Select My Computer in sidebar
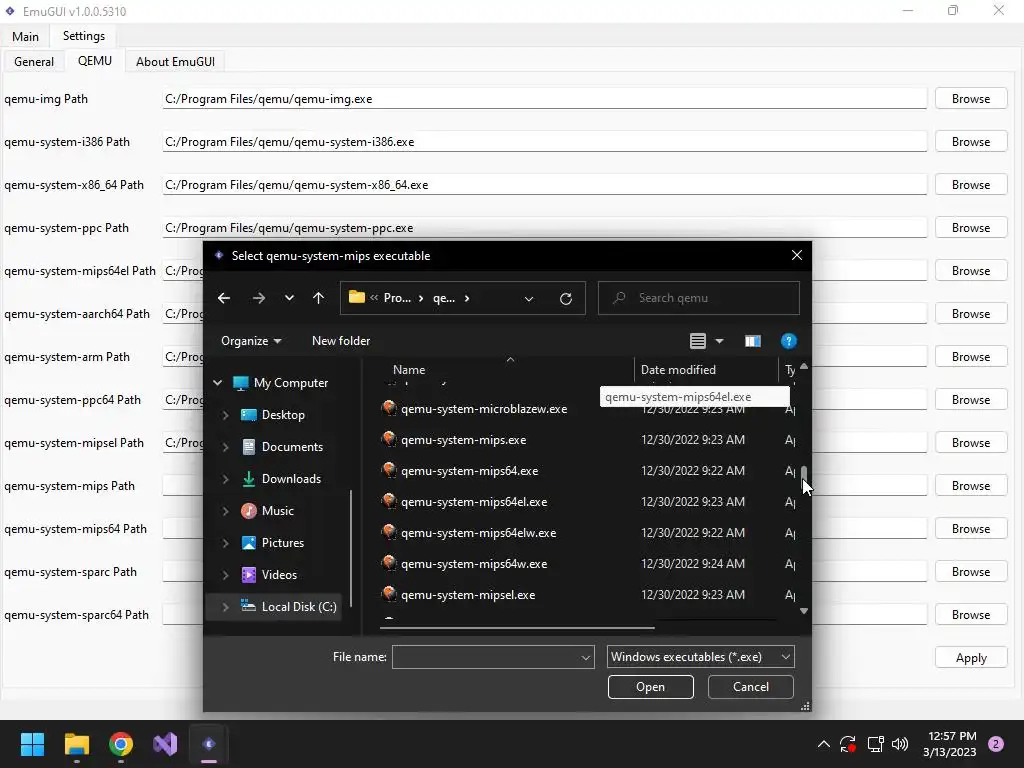The height and width of the screenshot is (768, 1024). 281,383
